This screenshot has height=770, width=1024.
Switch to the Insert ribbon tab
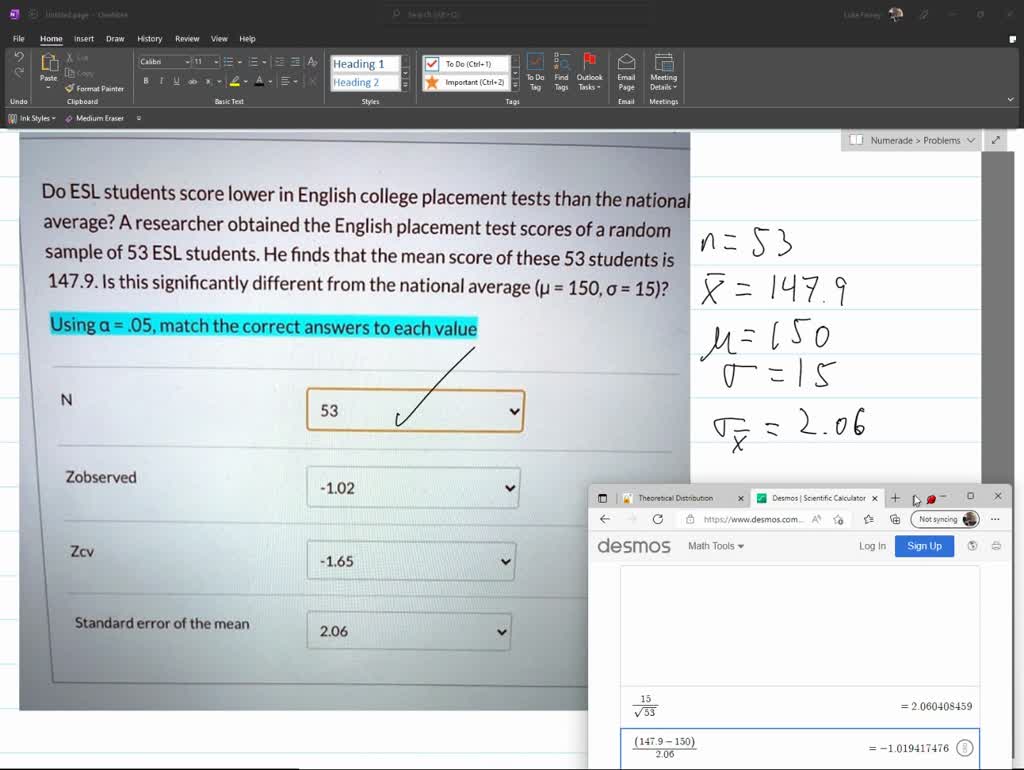[84, 39]
